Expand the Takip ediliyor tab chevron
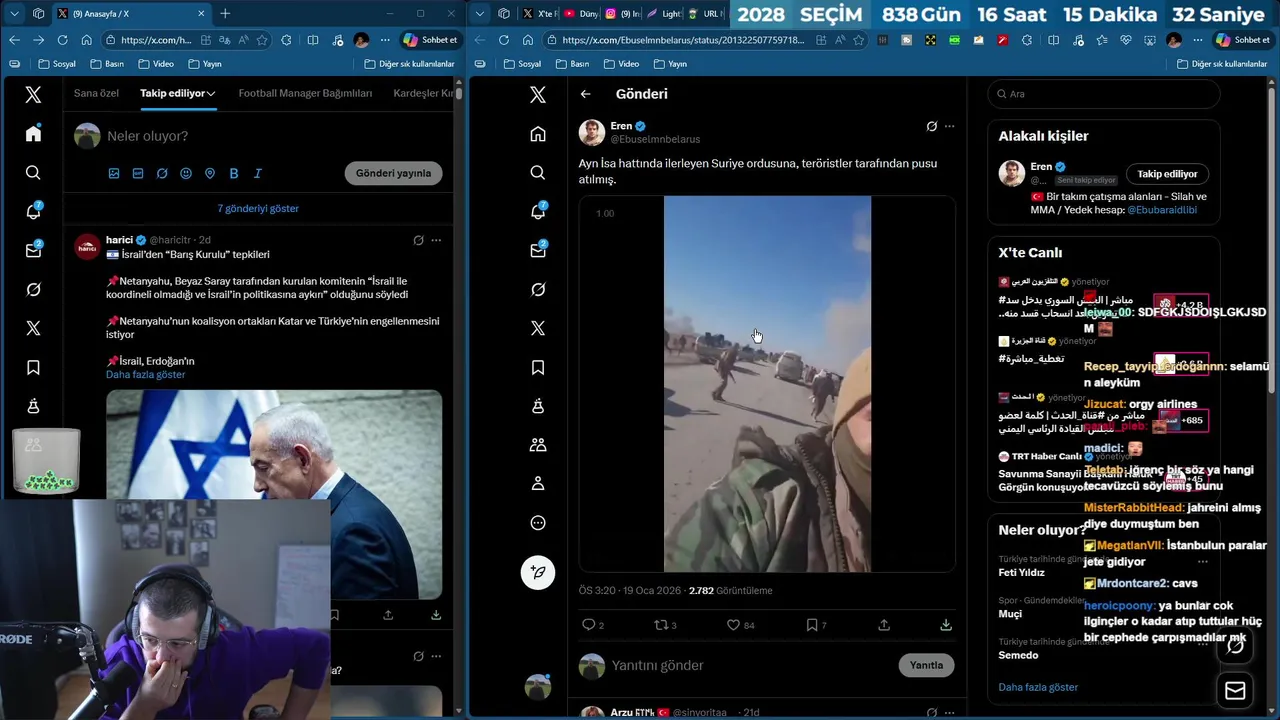1280x720 pixels. (212, 93)
